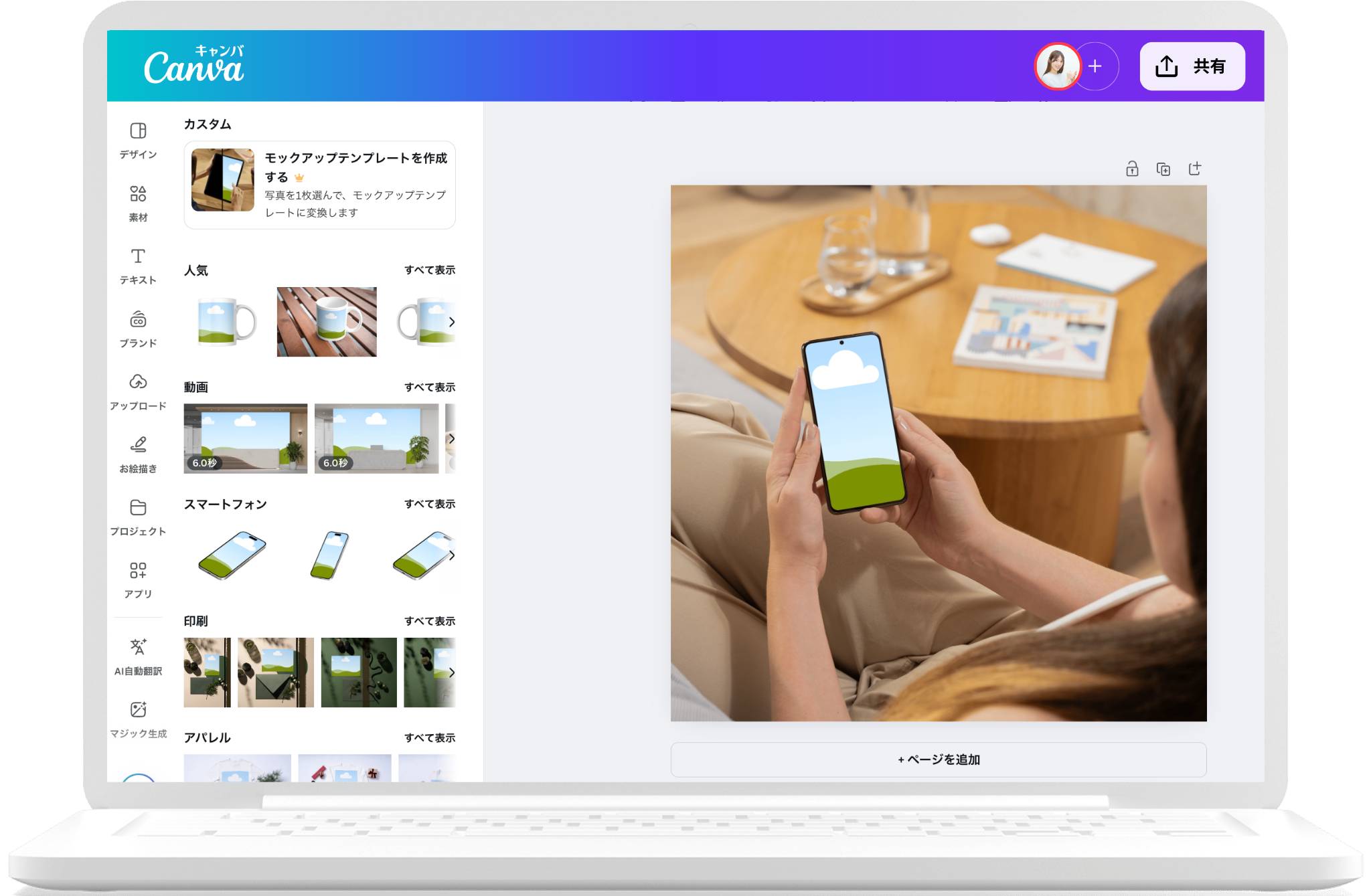Open the デザイン sidebar panel
Image resolution: width=1371 pixels, height=896 pixels.
138,139
